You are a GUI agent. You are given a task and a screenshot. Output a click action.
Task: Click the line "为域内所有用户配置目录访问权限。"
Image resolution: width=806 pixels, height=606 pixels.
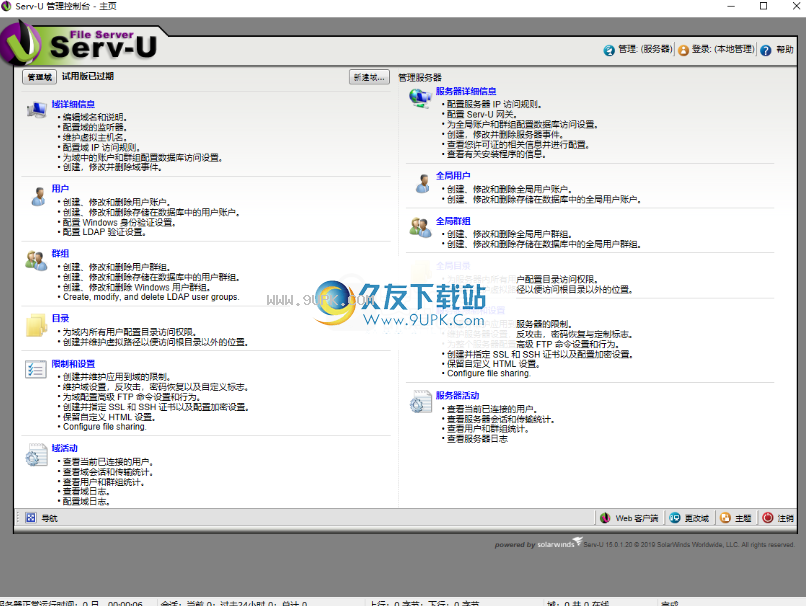pyautogui.click(x=130, y=332)
